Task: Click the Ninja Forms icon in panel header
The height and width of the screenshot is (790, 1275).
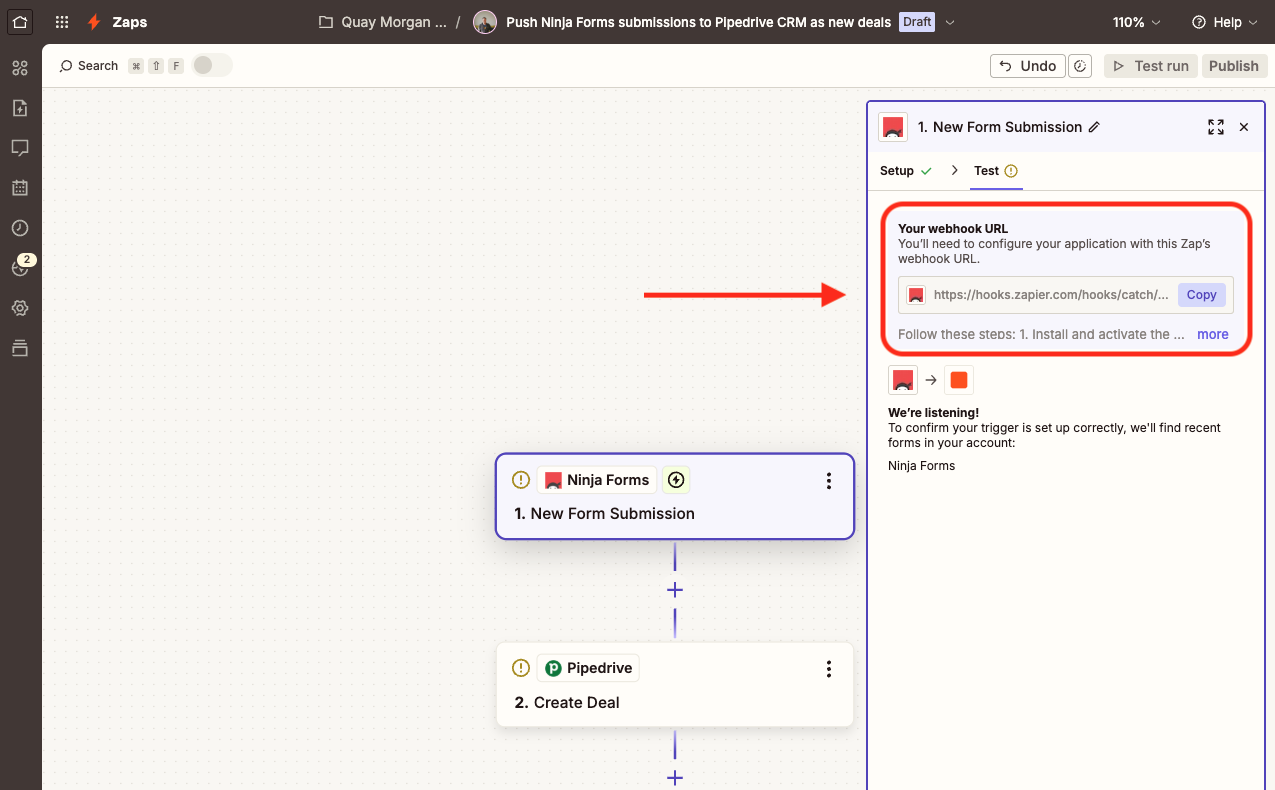Action: click(893, 127)
